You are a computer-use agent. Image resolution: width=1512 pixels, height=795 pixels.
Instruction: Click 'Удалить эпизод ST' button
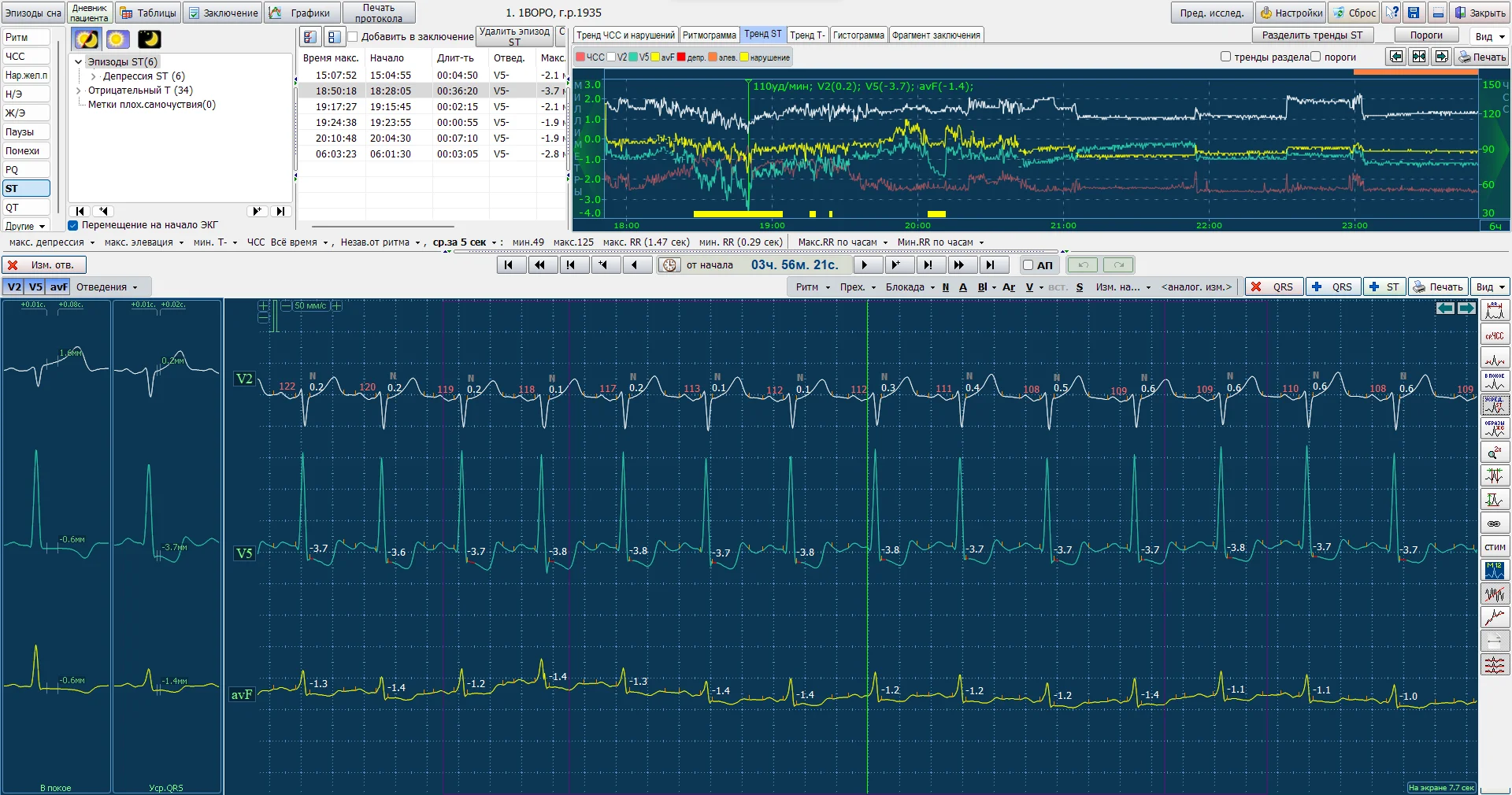coord(514,36)
